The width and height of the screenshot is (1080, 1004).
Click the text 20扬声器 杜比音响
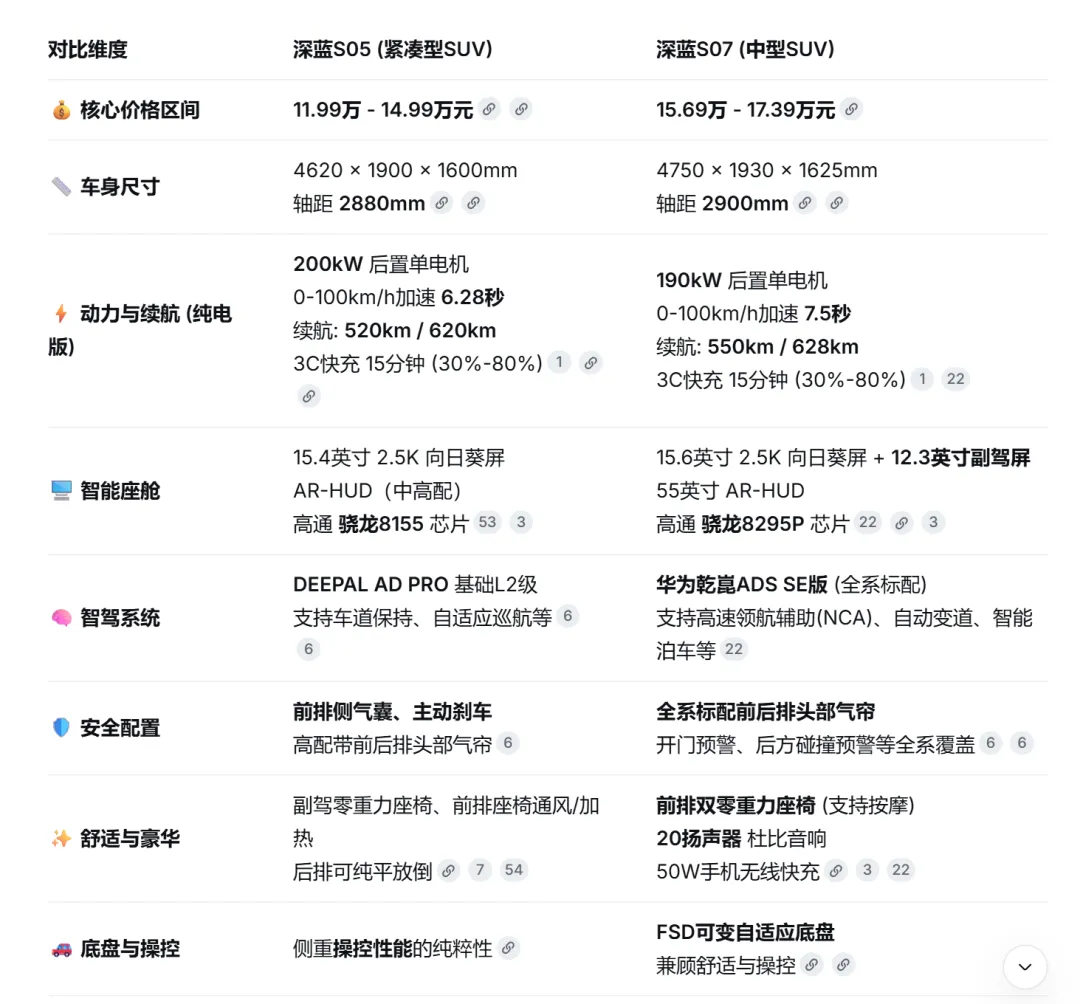tap(741, 839)
